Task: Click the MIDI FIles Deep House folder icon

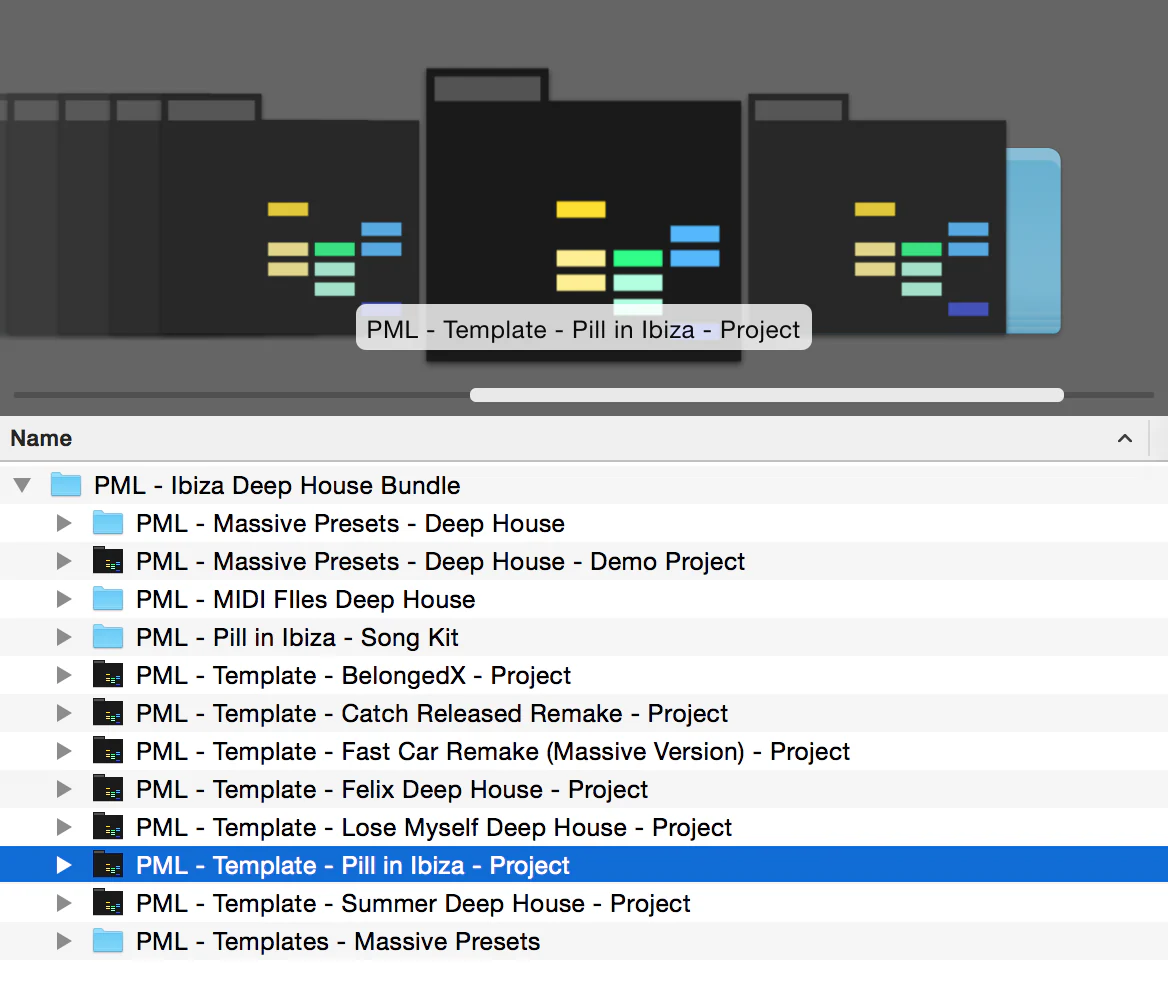Action: click(108, 599)
